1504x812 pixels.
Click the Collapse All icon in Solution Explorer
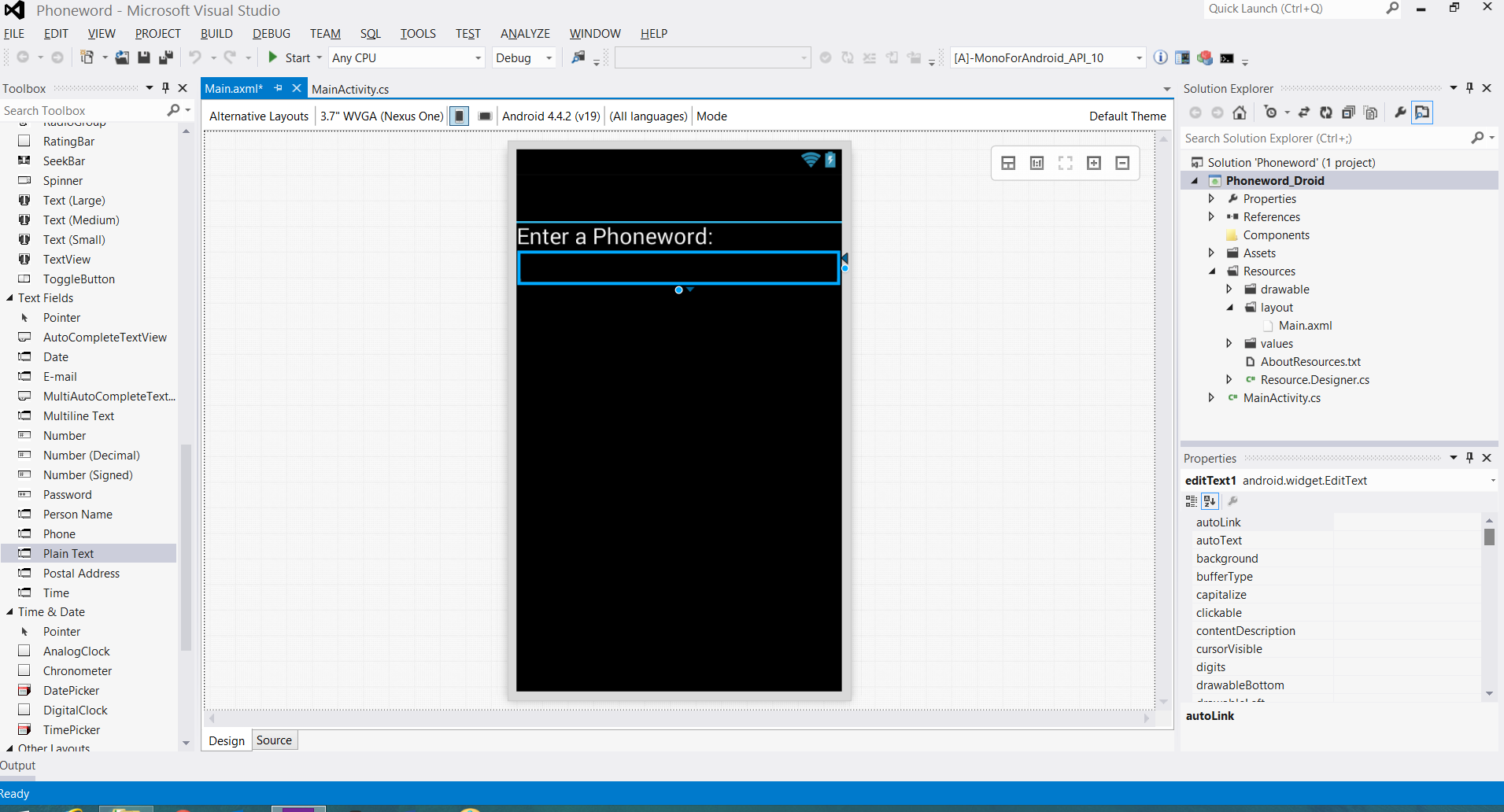pyautogui.click(x=1348, y=113)
